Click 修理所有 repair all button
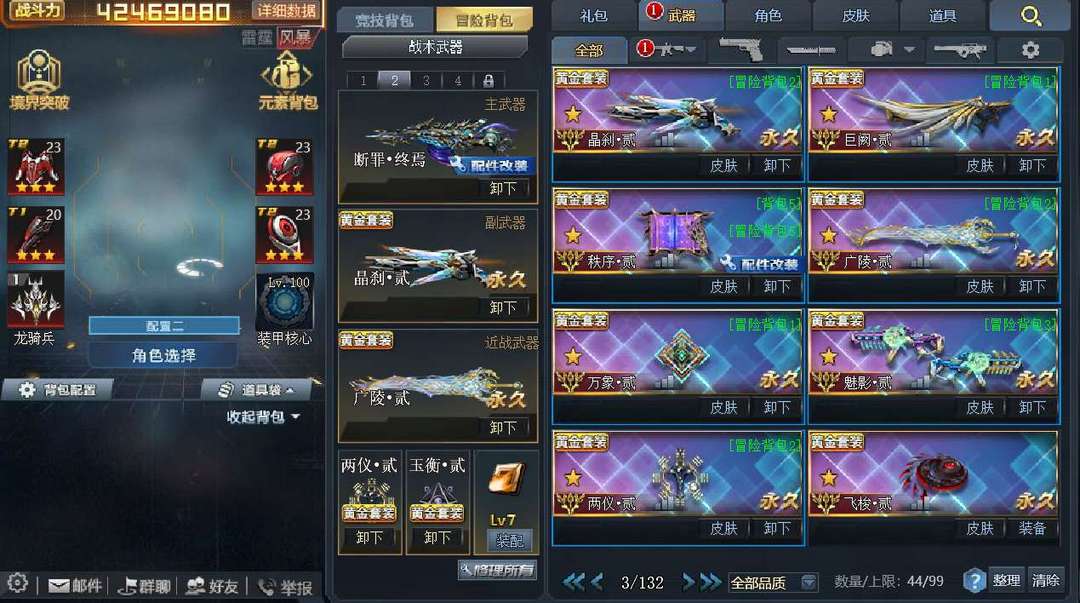This screenshot has width=1080, height=603. 498,570
